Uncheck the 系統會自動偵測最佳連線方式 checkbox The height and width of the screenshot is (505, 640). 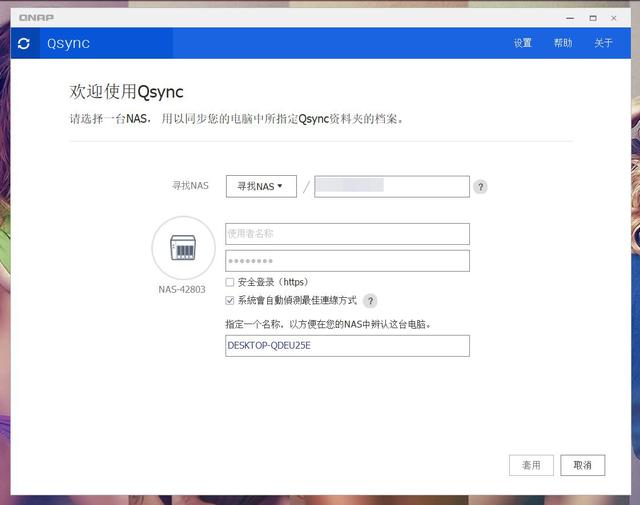[x=230, y=301]
